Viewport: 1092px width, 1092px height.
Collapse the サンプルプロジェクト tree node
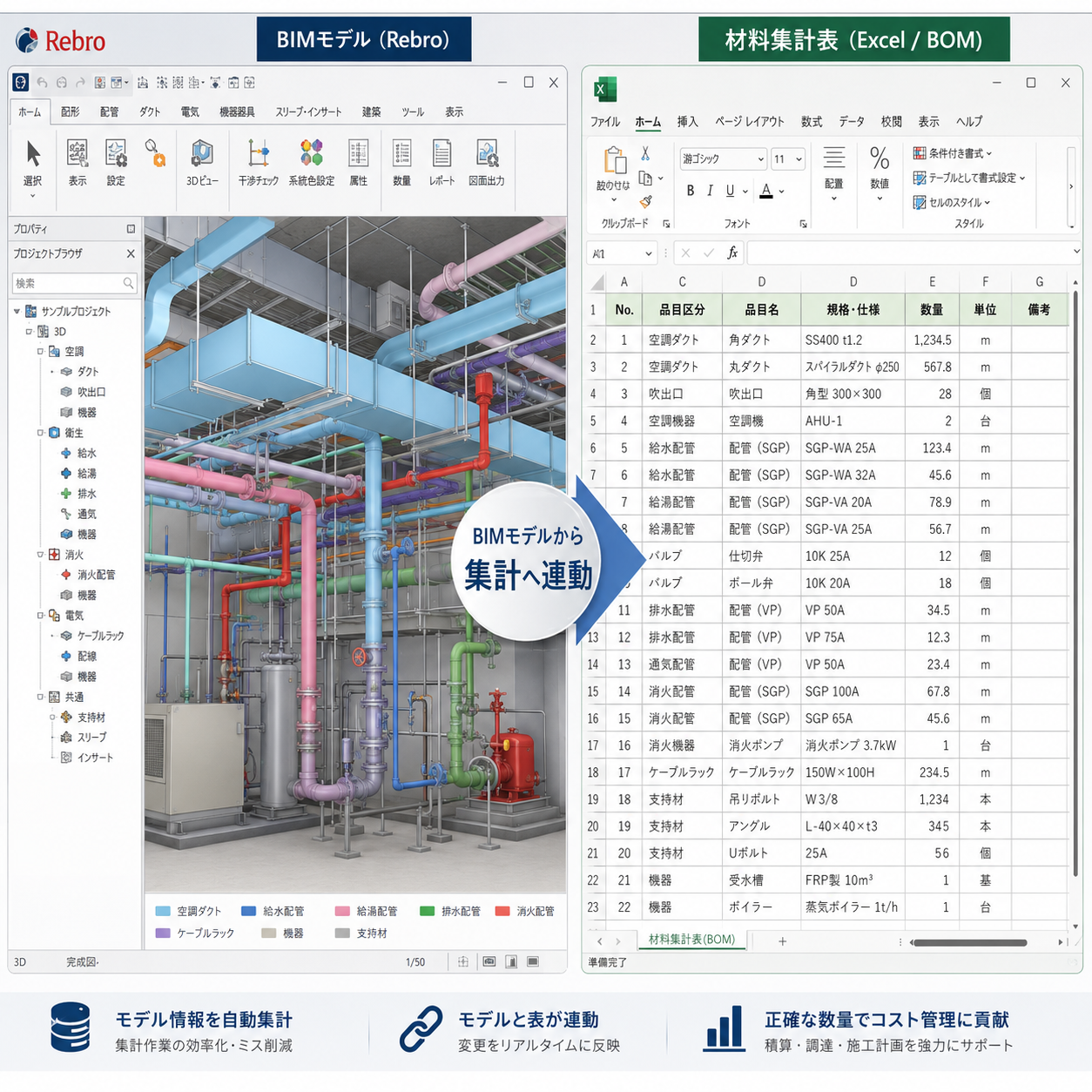(17, 311)
